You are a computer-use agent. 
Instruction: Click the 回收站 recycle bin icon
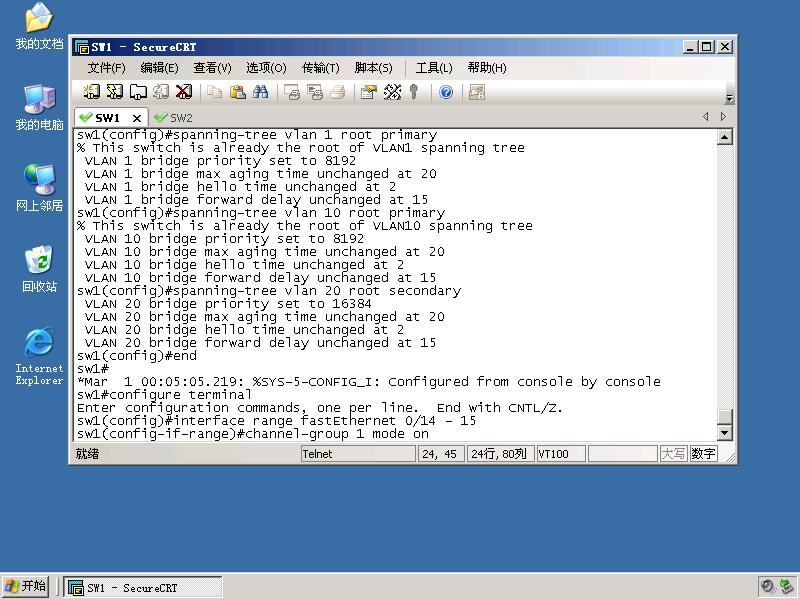tap(39, 269)
